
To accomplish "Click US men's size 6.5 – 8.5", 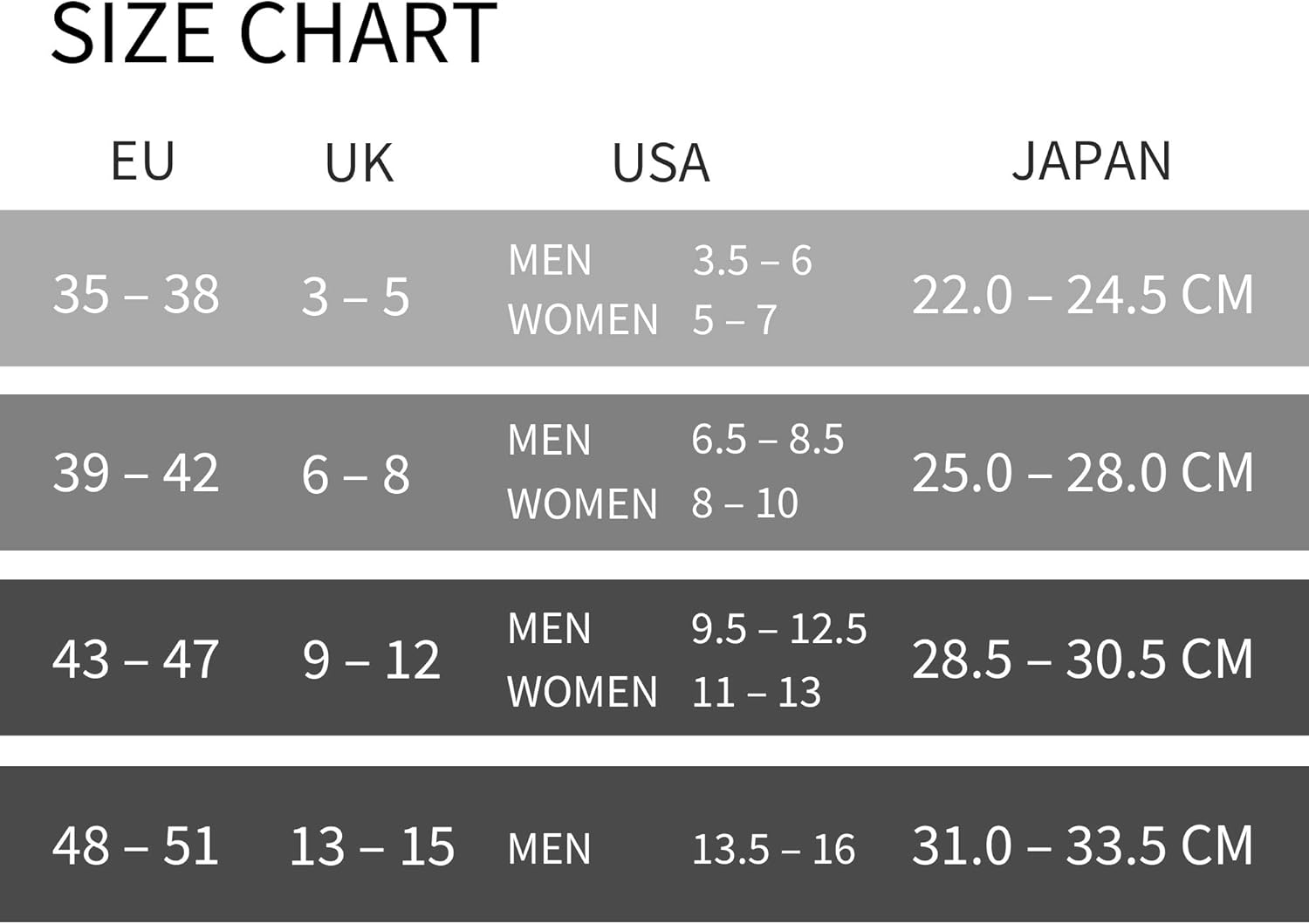I will (767, 439).
